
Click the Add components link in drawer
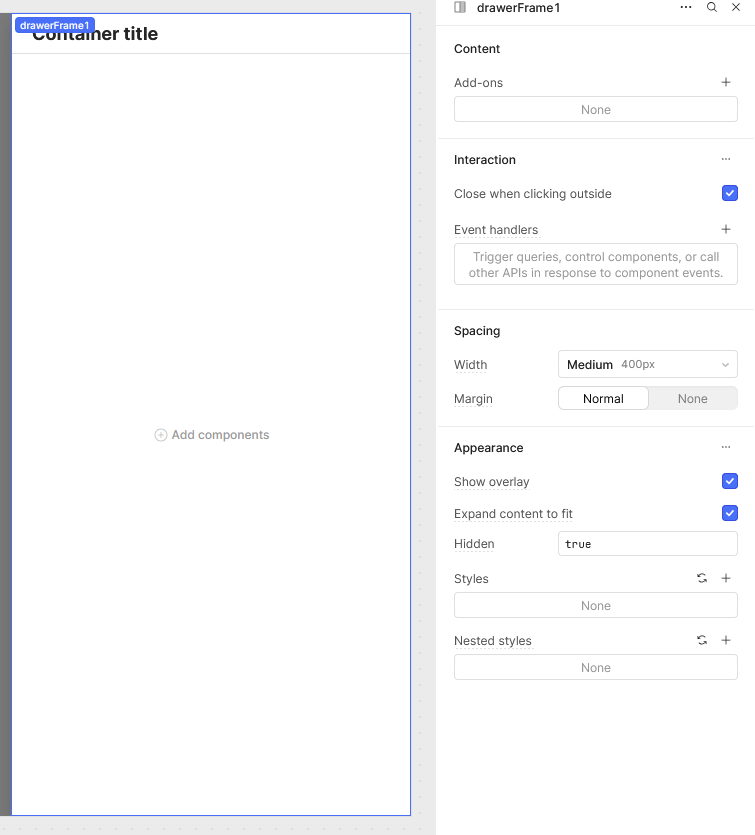coord(211,435)
